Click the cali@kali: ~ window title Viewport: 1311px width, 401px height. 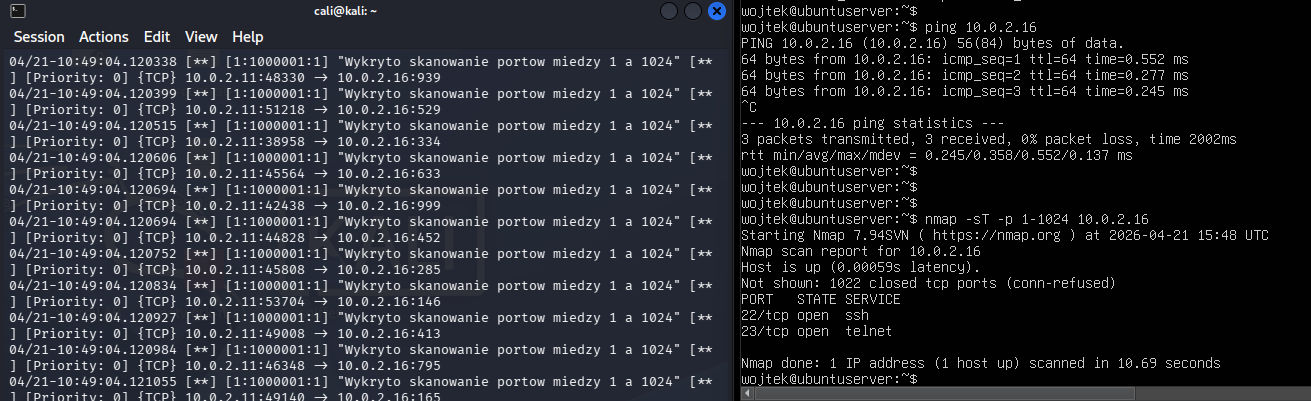click(367, 11)
